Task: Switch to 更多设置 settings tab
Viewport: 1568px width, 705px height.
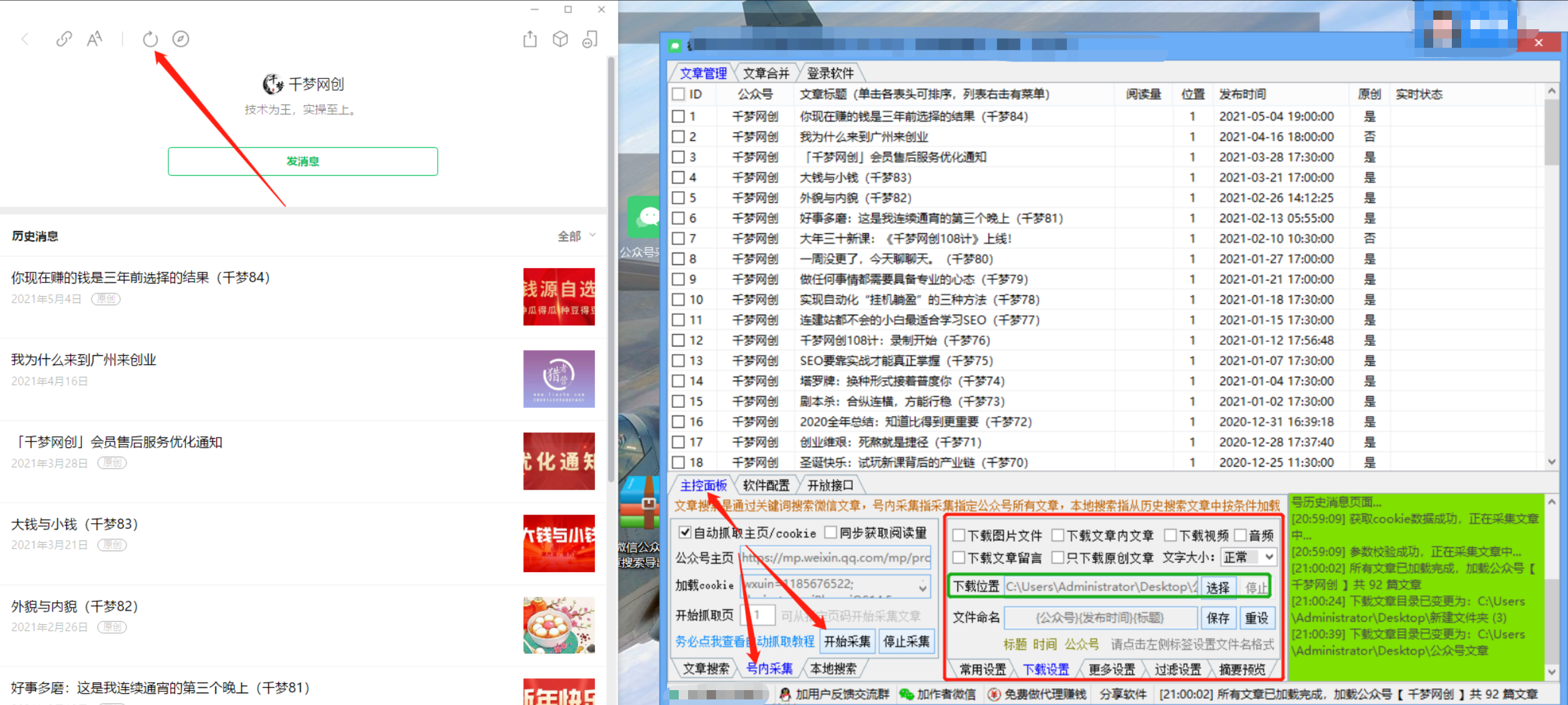Action: click(x=1112, y=669)
